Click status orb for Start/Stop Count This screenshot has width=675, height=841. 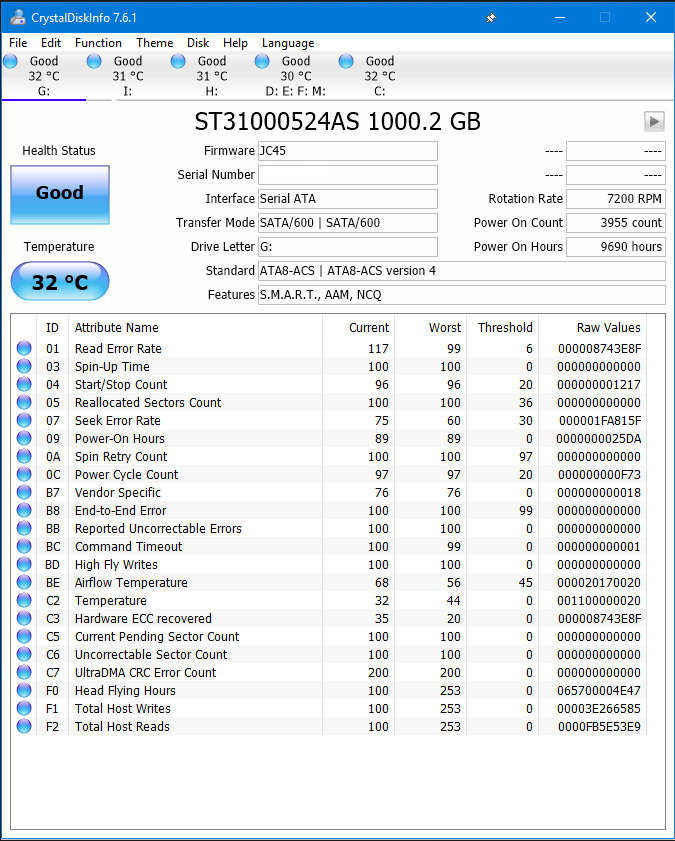[x=24, y=384]
